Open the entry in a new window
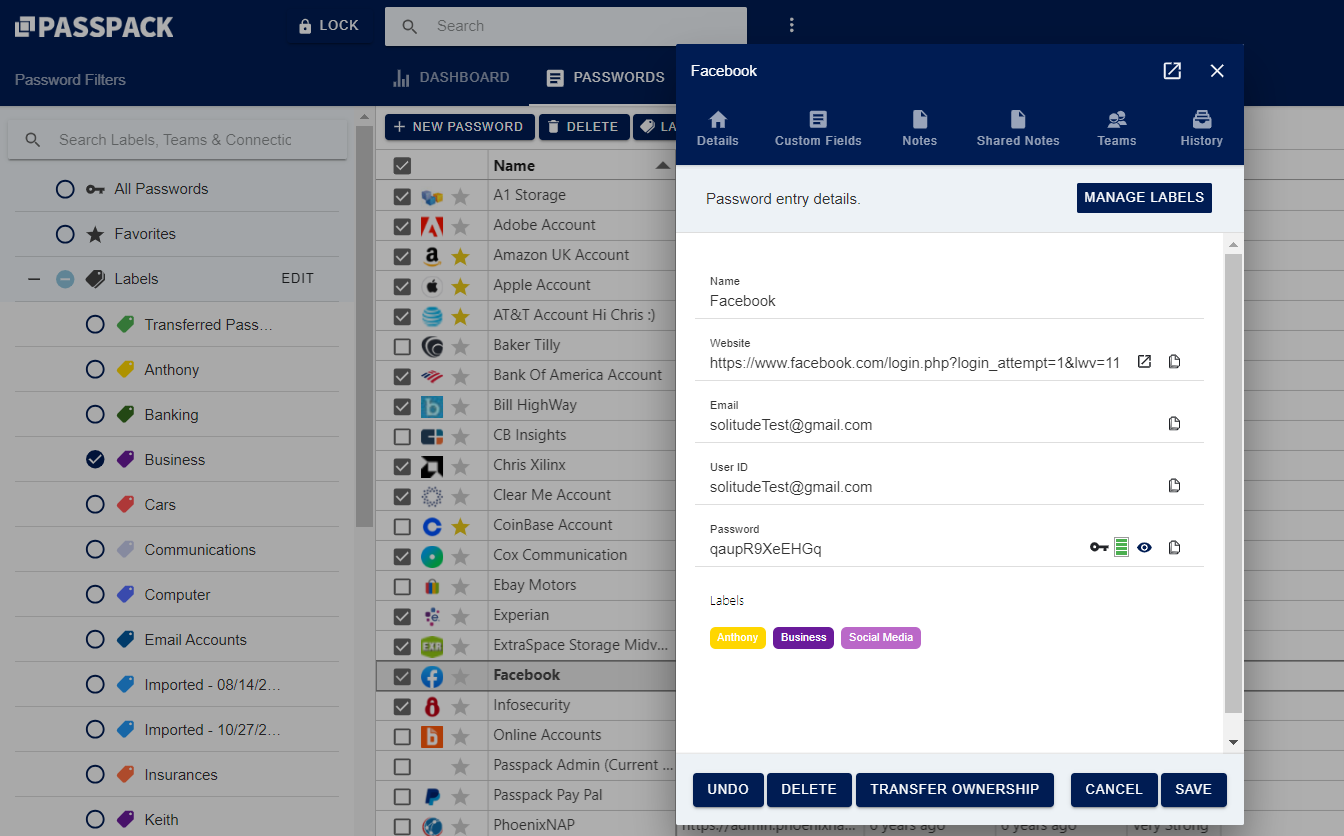 point(1171,71)
